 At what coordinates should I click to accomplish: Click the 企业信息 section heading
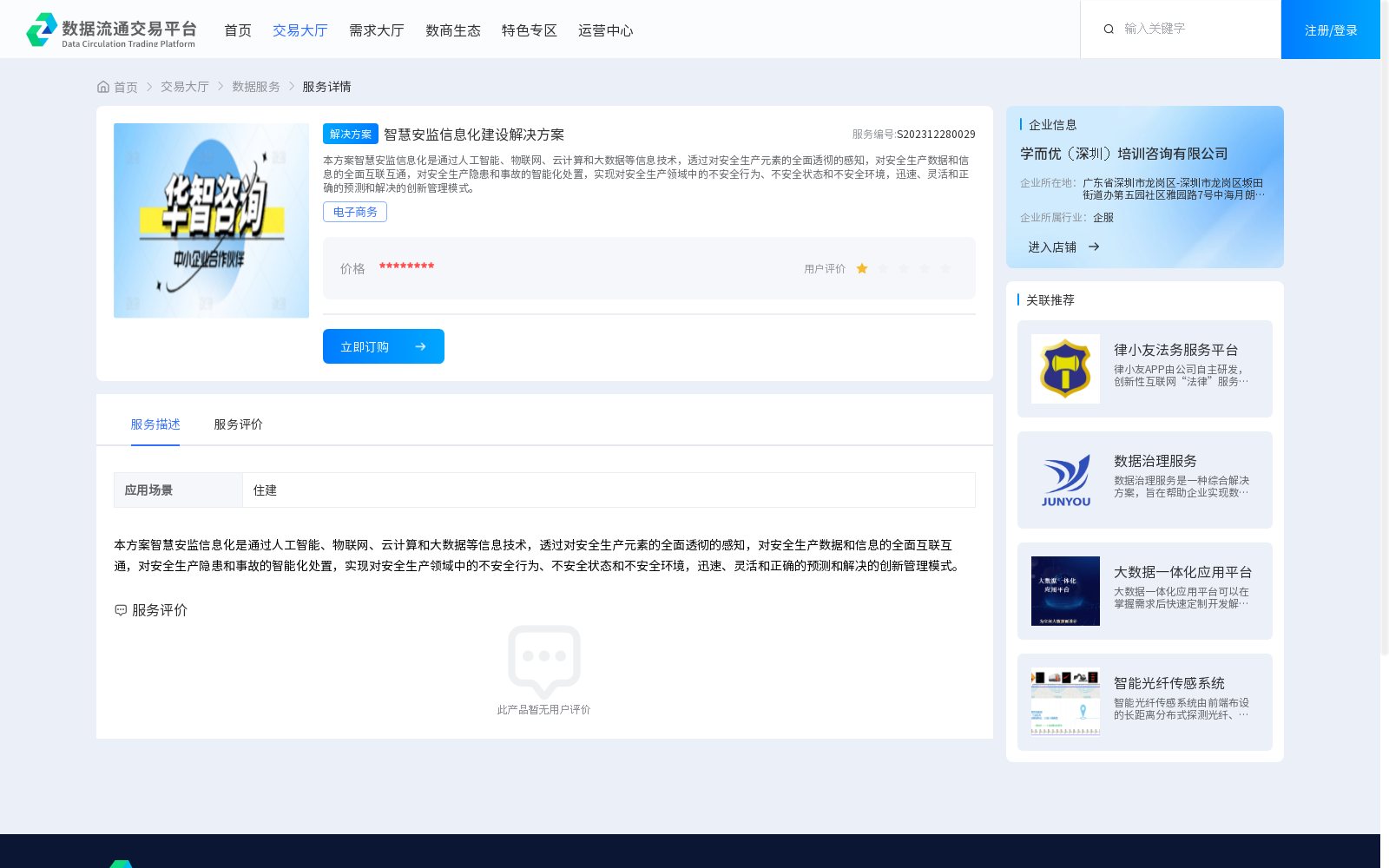point(1052,125)
